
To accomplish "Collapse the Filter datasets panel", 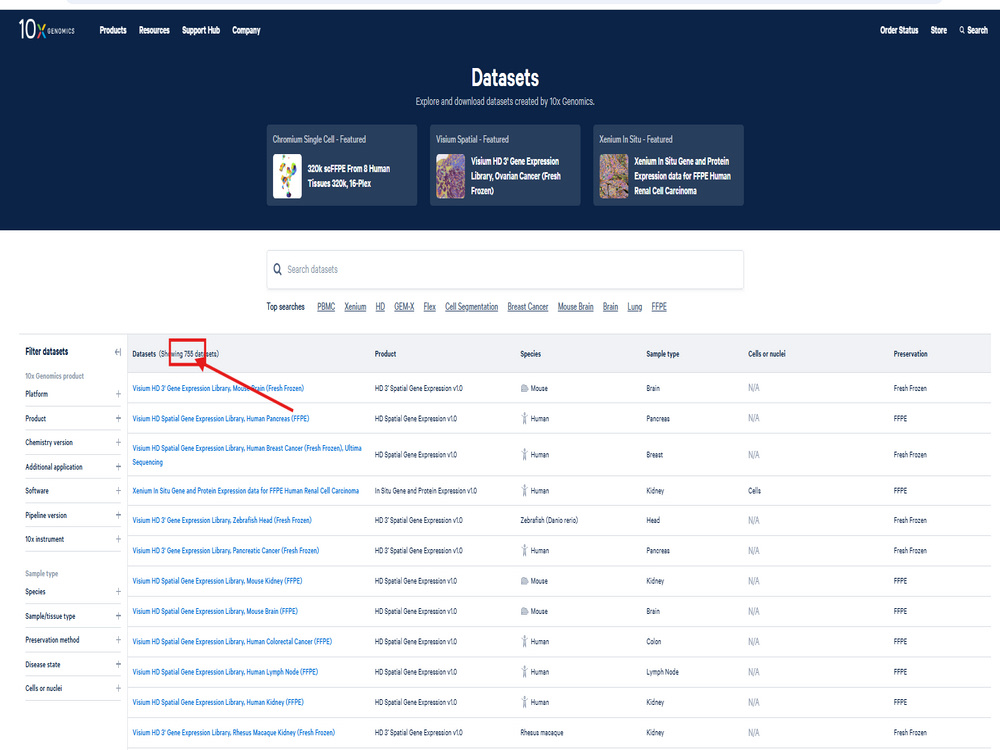I will [117, 352].
